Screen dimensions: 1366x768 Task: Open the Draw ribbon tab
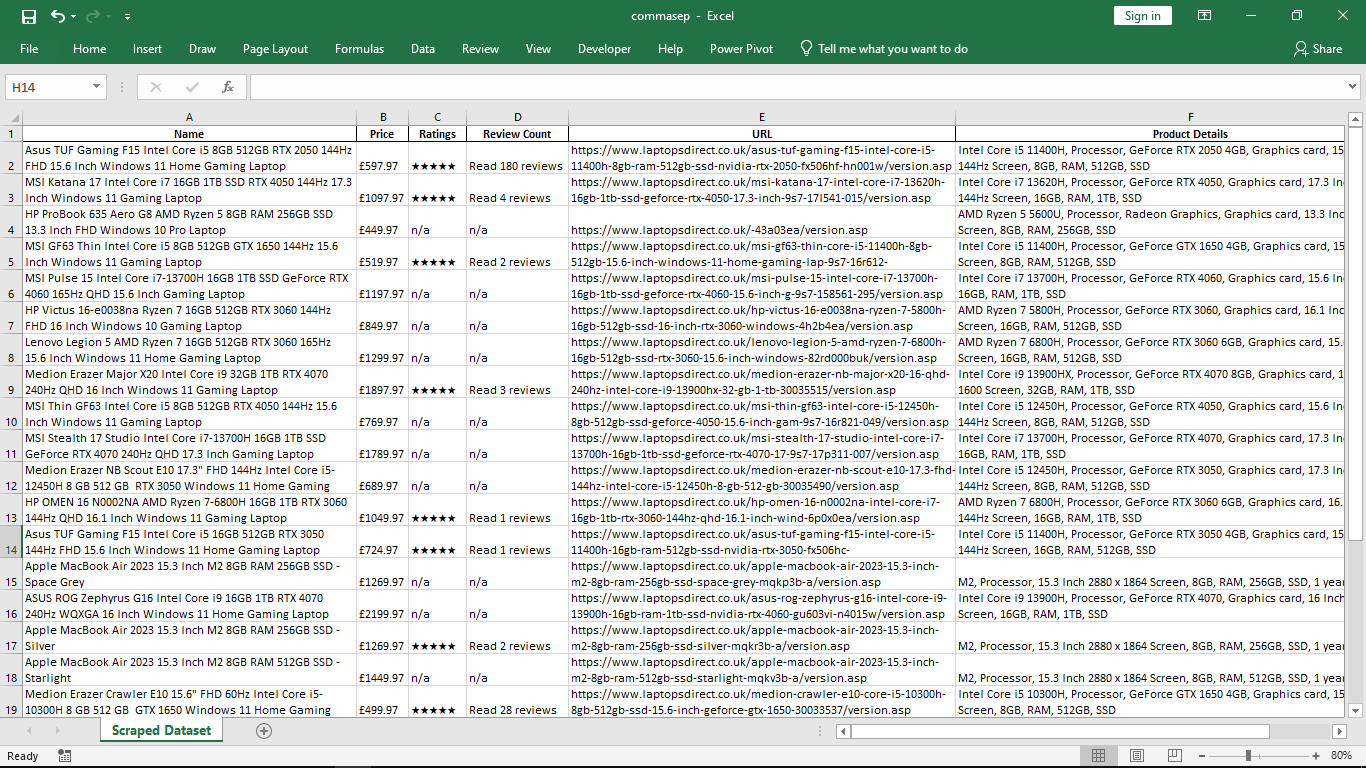tap(202, 49)
